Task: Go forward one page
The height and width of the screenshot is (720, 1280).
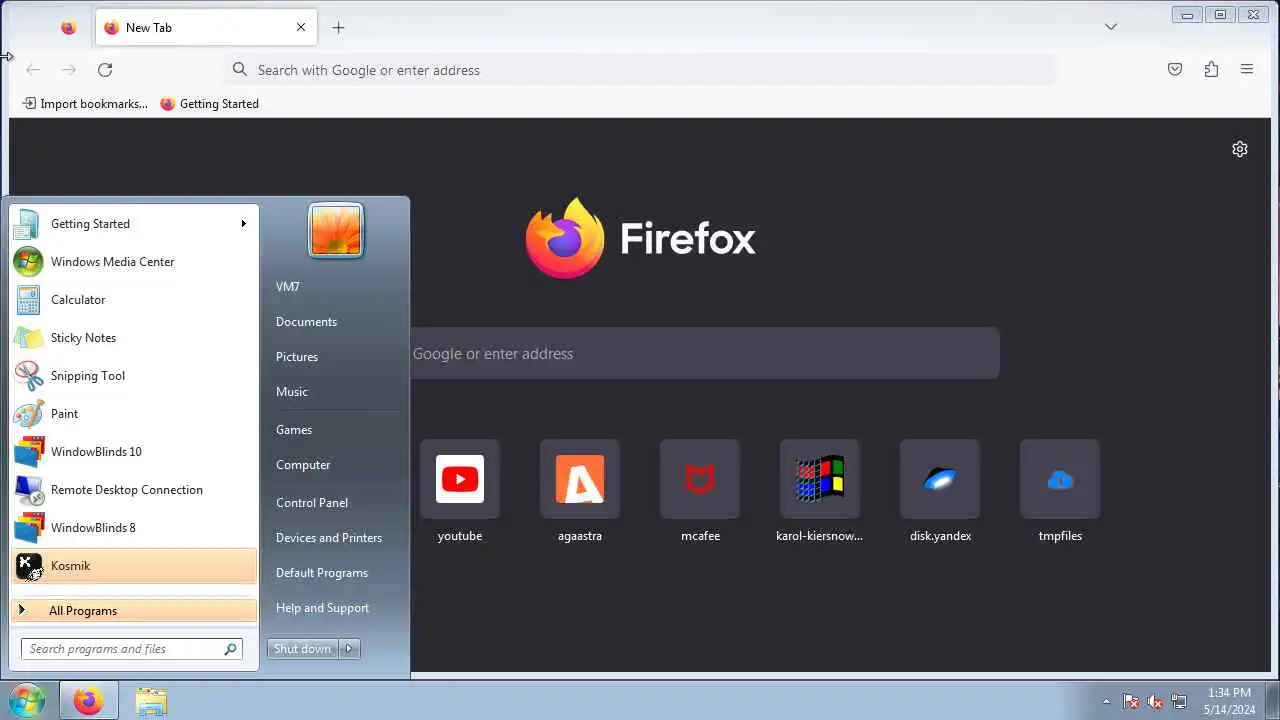Action: click(x=69, y=70)
